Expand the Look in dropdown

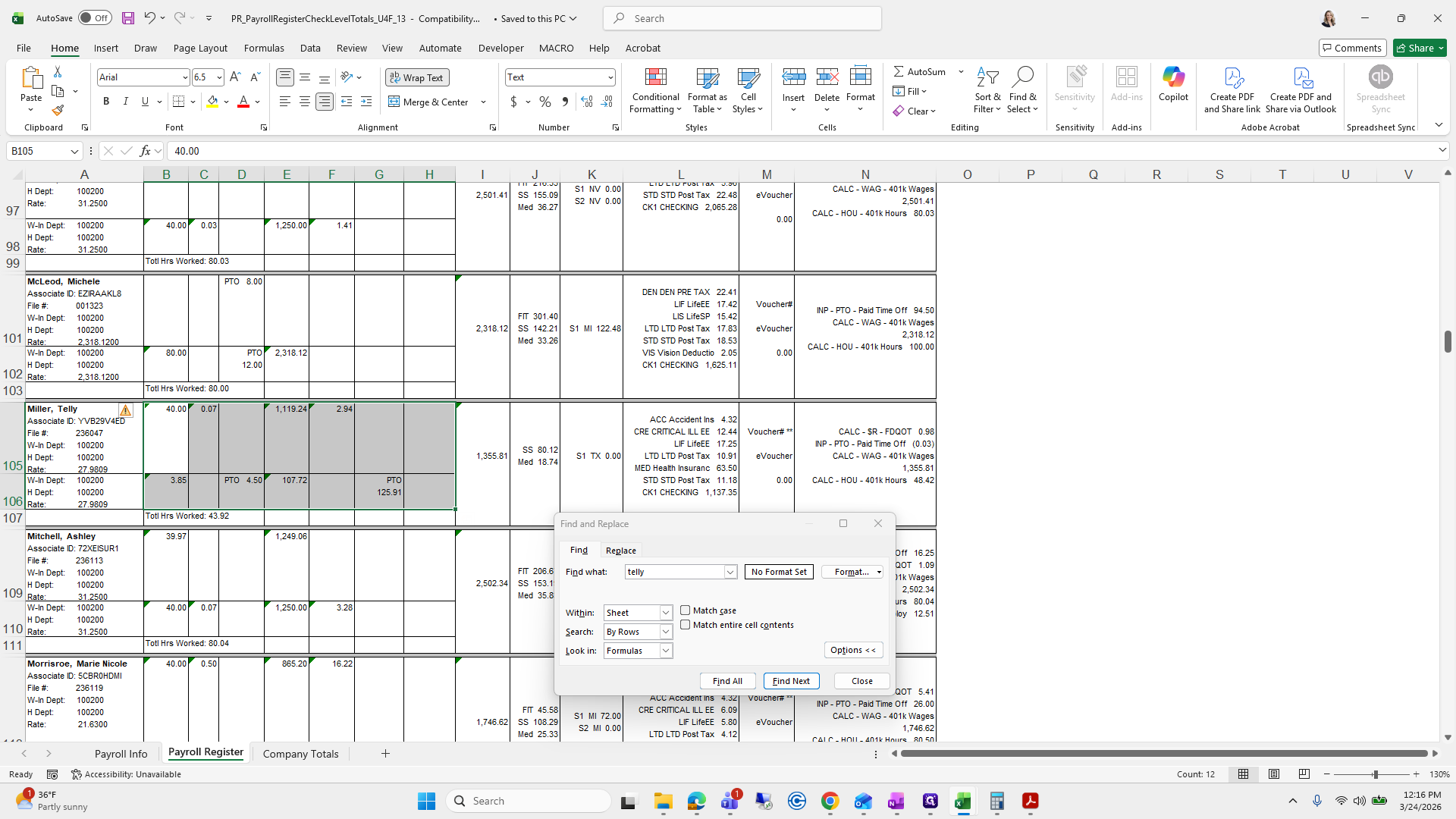665,651
